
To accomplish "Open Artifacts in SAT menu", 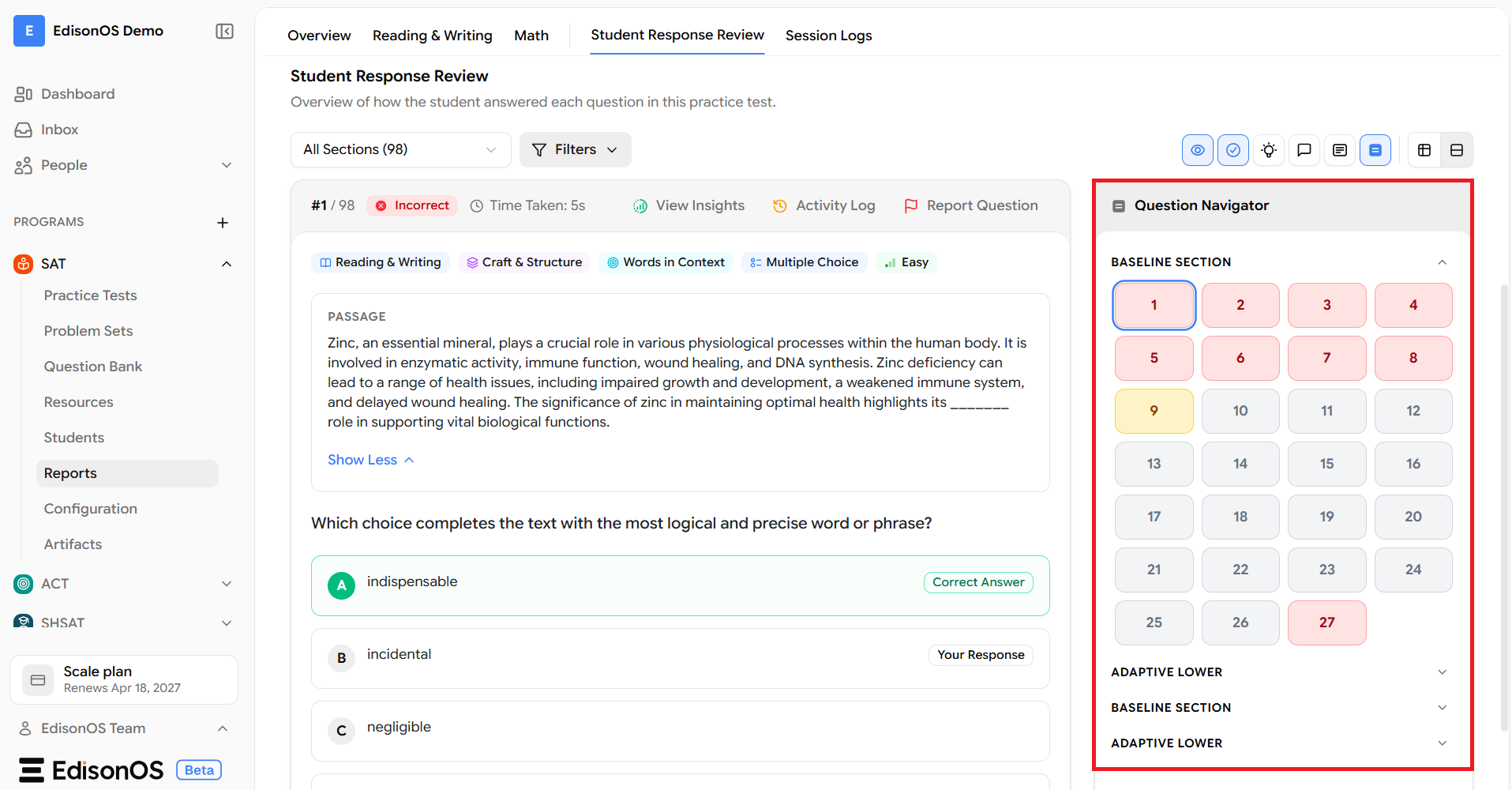I will pyautogui.click(x=73, y=544).
